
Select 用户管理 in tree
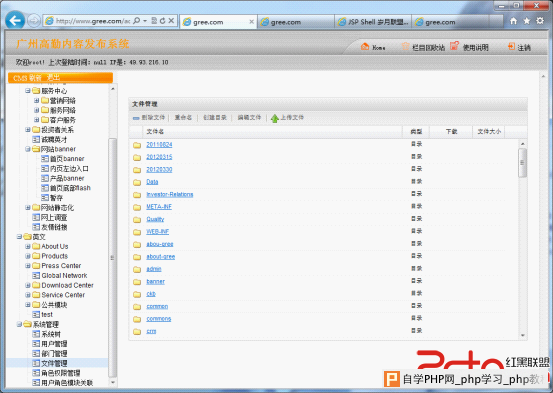coord(54,344)
